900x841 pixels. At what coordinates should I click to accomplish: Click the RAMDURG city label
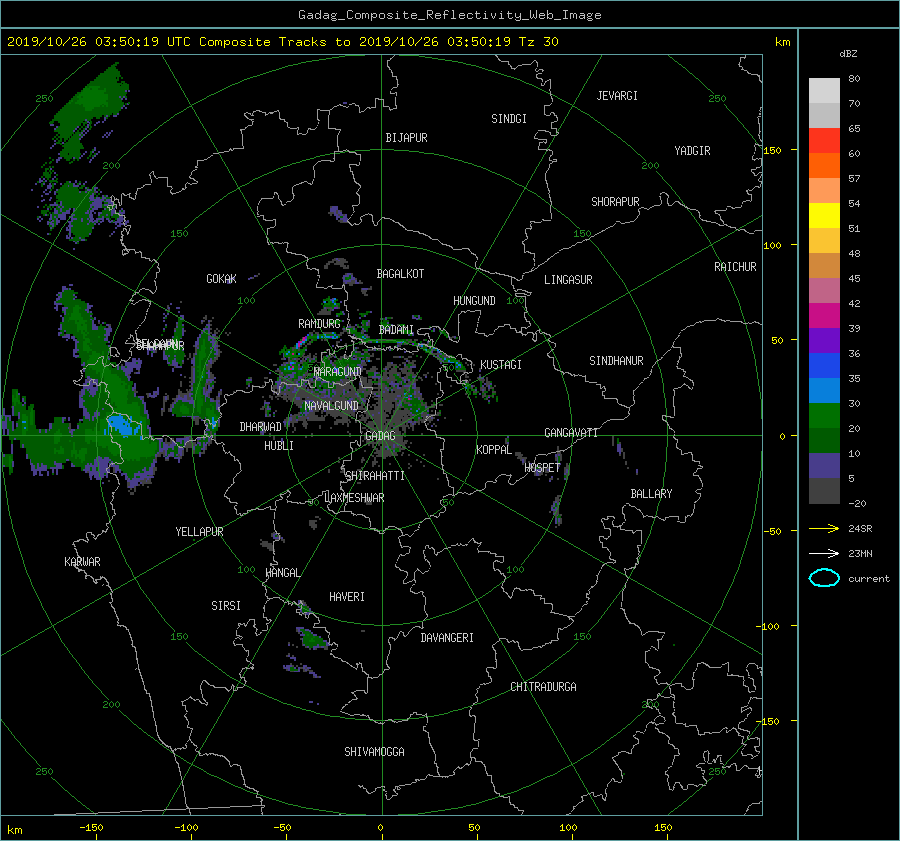pyautogui.click(x=319, y=324)
